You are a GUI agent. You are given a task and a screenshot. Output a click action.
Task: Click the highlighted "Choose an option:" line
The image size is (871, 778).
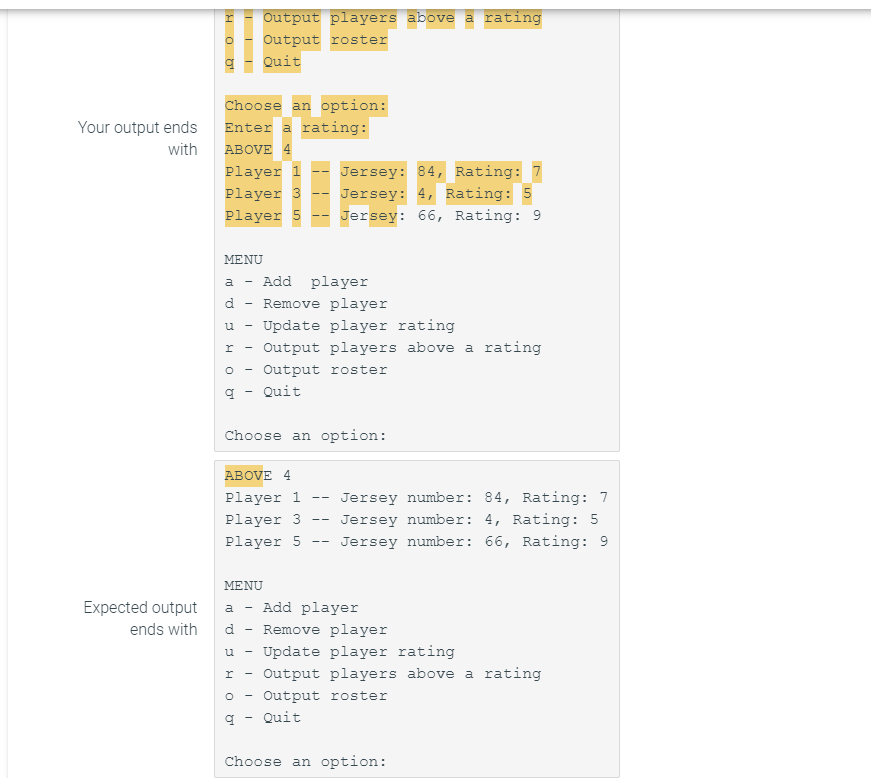pyautogui.click(x=306, y=106)
